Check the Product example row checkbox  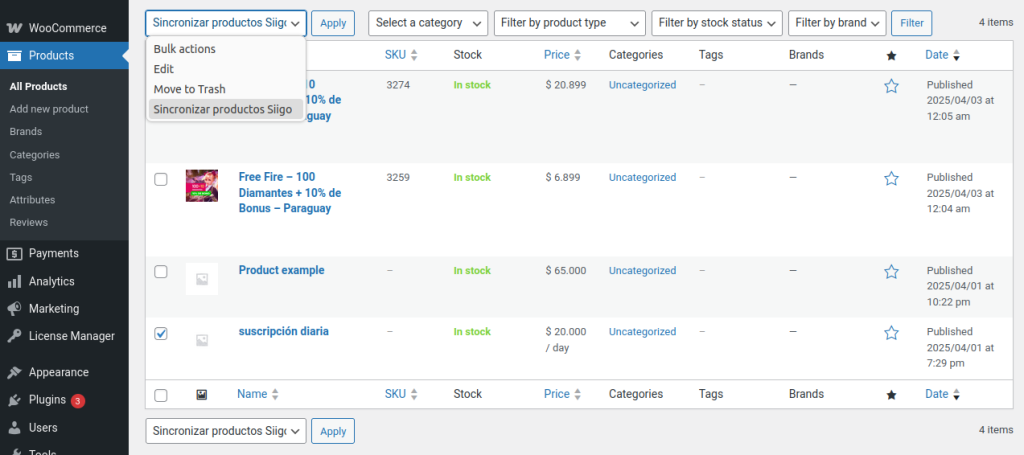tap(161, 272)
